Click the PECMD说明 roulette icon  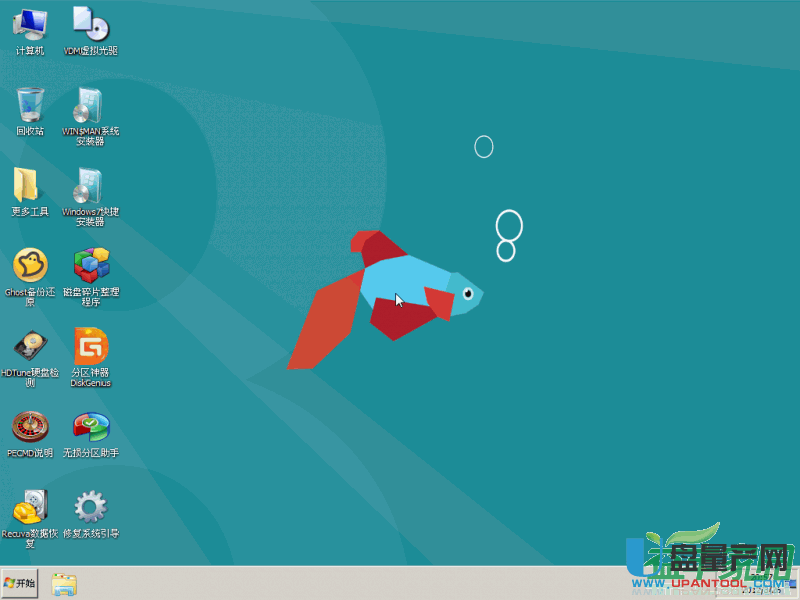(30, 427)
